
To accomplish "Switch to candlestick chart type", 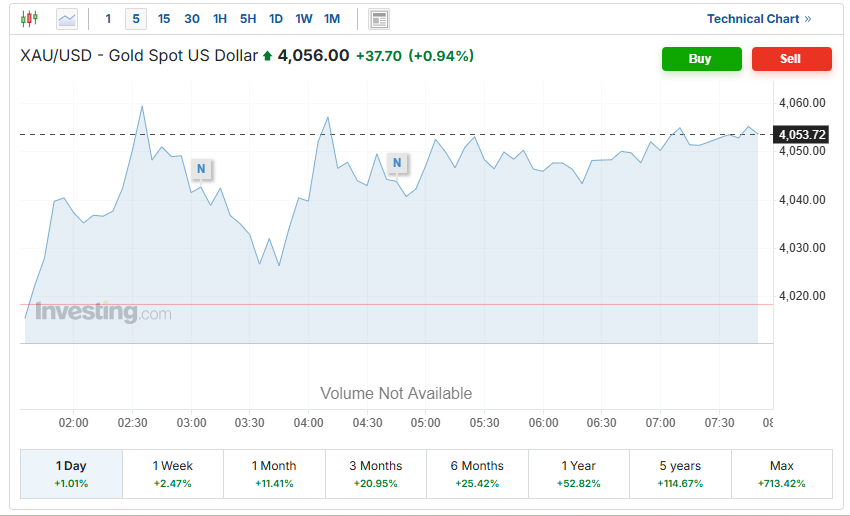I will click(x=29, y=18).
